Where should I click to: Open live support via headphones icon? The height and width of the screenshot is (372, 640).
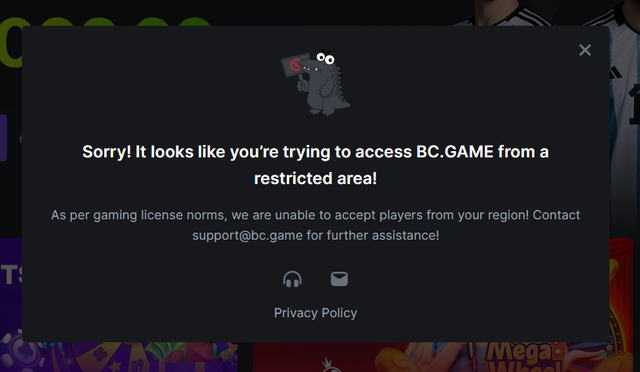coord(292,279)
